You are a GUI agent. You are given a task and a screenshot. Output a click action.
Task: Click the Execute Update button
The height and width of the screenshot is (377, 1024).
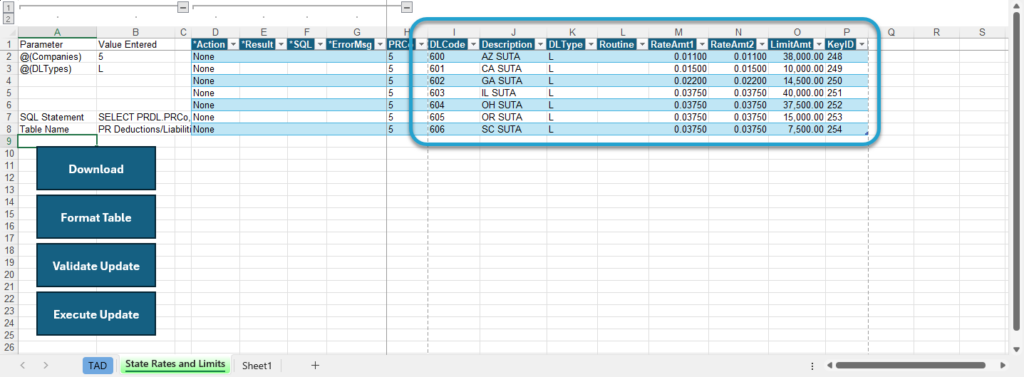click(x=96, y=314)
